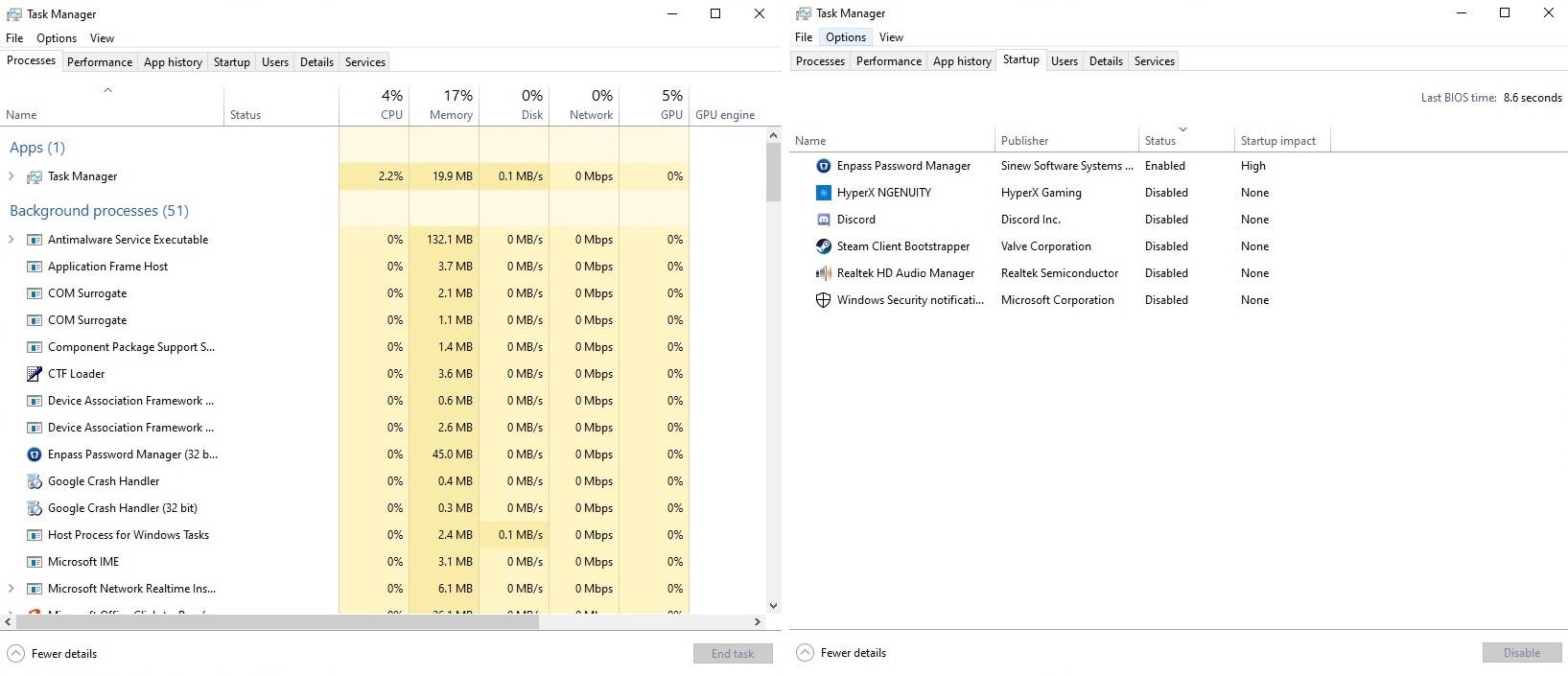
Task: Click the Google Crash Handler (32 bit) icon
Action: (x=35, y=508)
